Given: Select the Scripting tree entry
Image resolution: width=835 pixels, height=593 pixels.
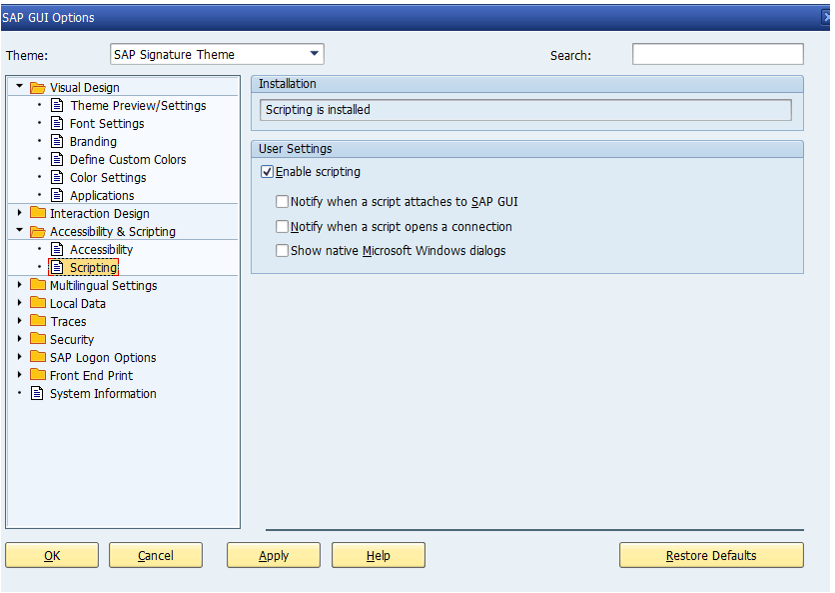Looking at the screenshot, I should 94,267.
